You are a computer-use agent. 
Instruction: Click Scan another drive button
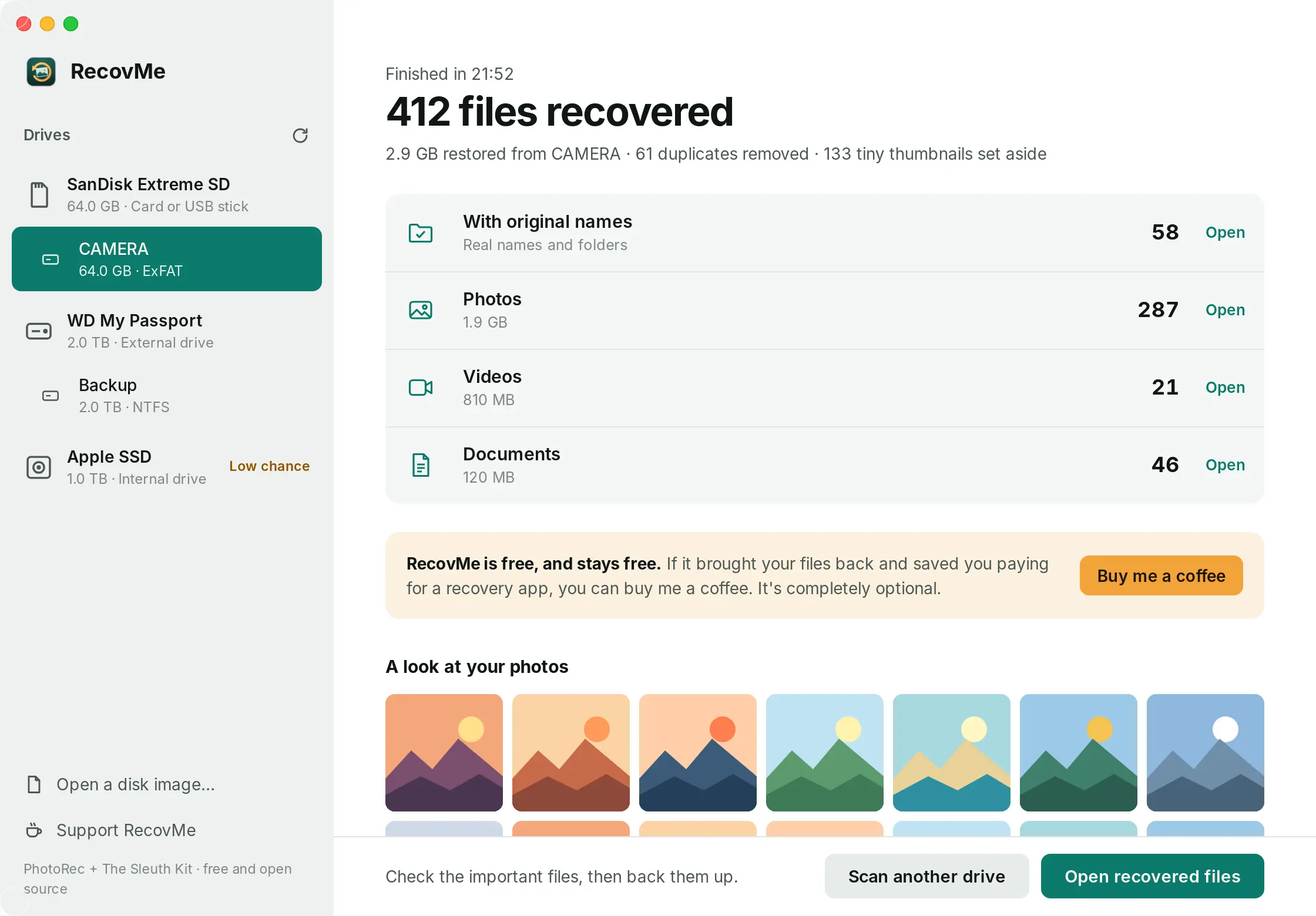(x=926, y=876)
